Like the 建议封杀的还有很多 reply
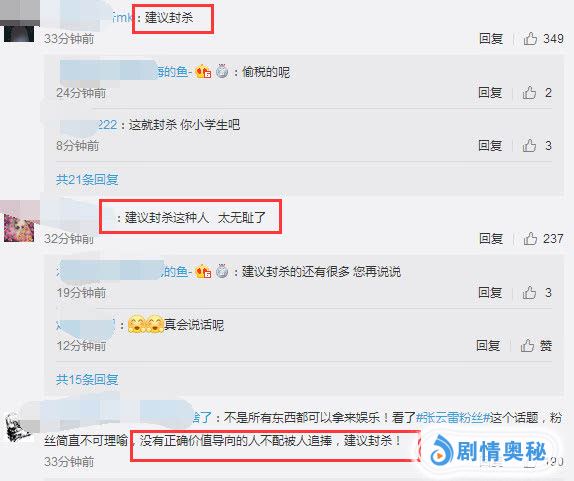This screenshot has width=574, height=481. point(529,292)
